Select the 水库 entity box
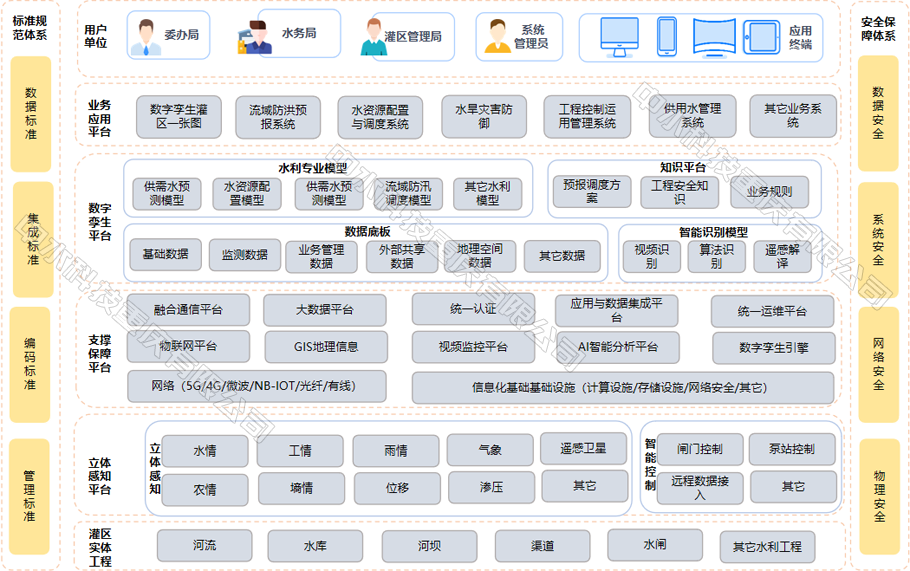The height and width of the screenshot is (571, 910). [315, 547]
